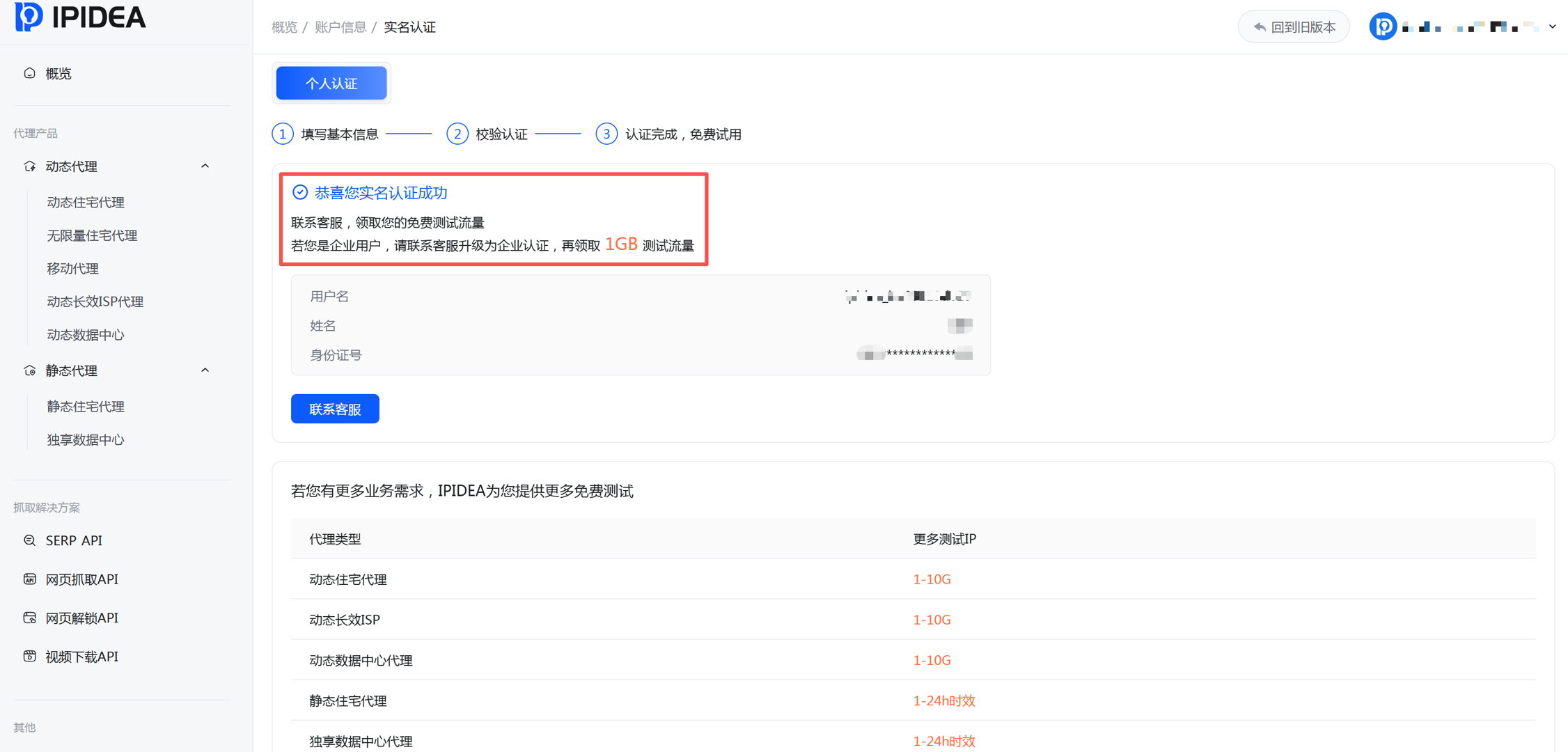The width and height of the screenshot is (1568, 752).
Task: Open 独享数据中心 in sidebar
Action: pyautogui.click(x=86, y=440)
